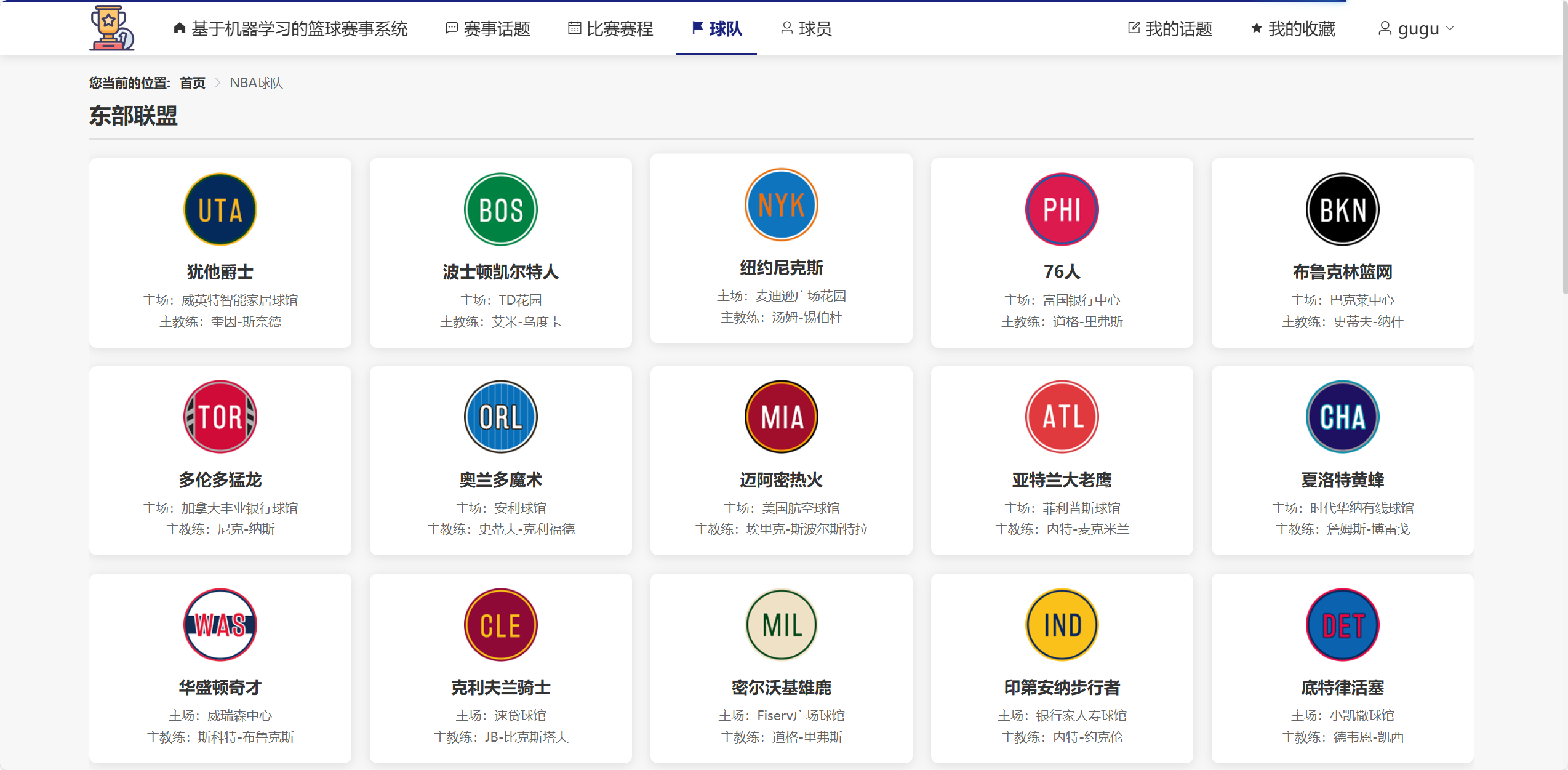1568x770 pixels.
Task: Open the MIA Heat team logo
Action: coord(782,417)
